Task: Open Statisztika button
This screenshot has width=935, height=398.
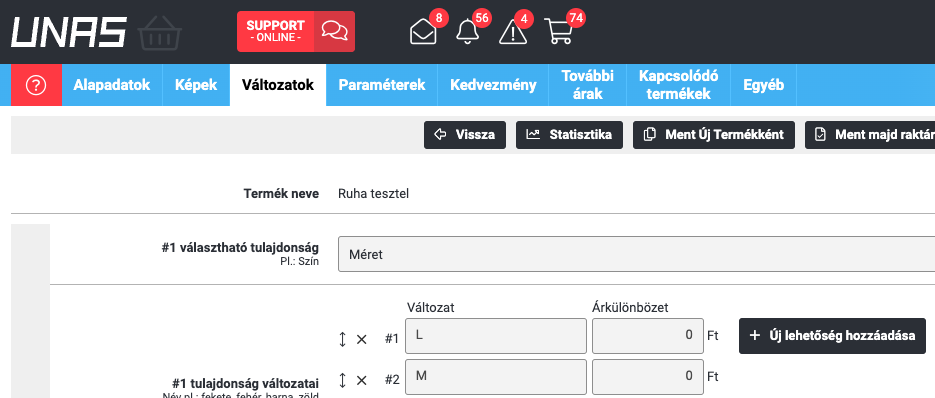Action: 569,135
